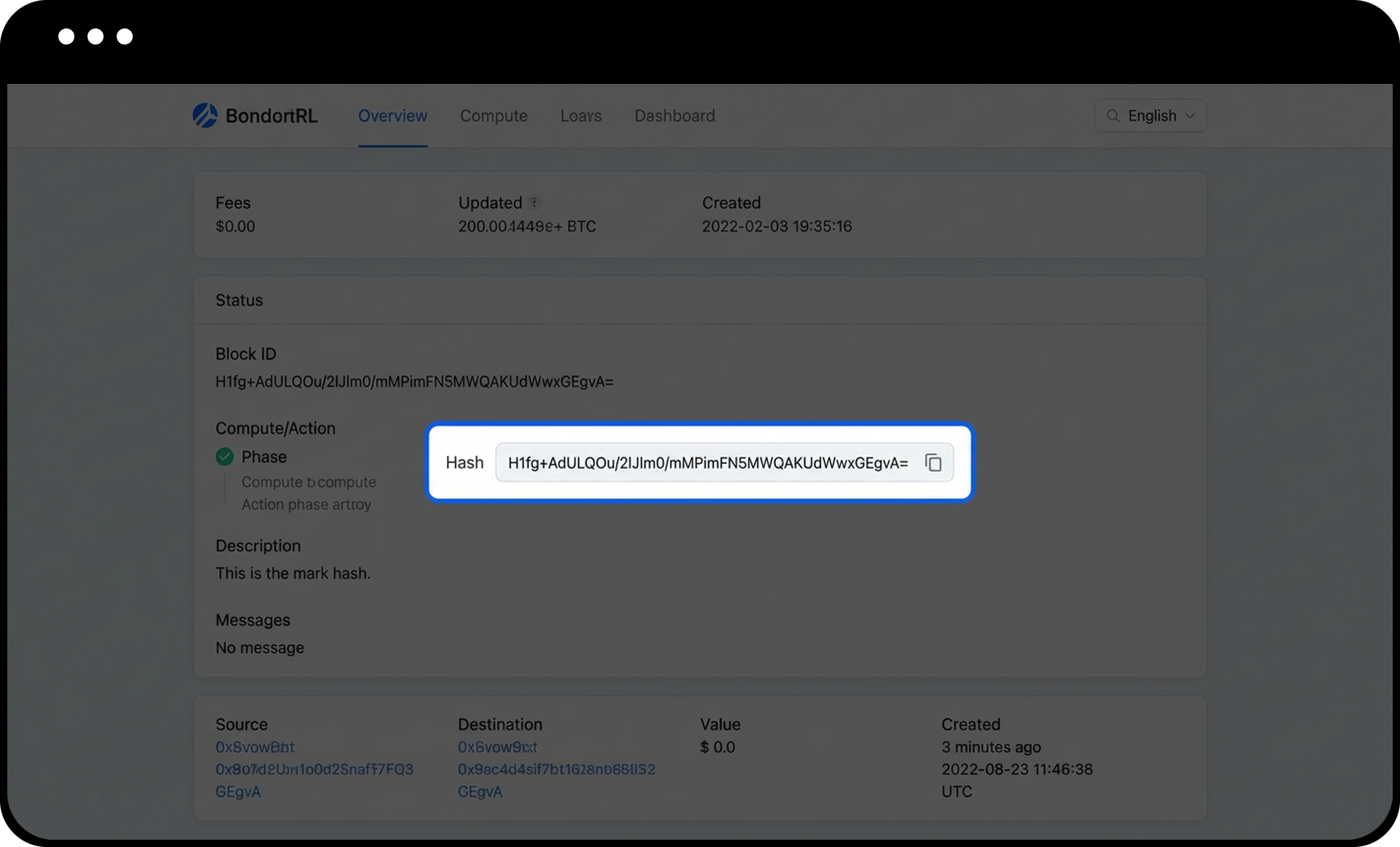Click the search icon in language box
This screenshot has height=847, width=1400.
pyautogui.click(x=1113, y=116)
